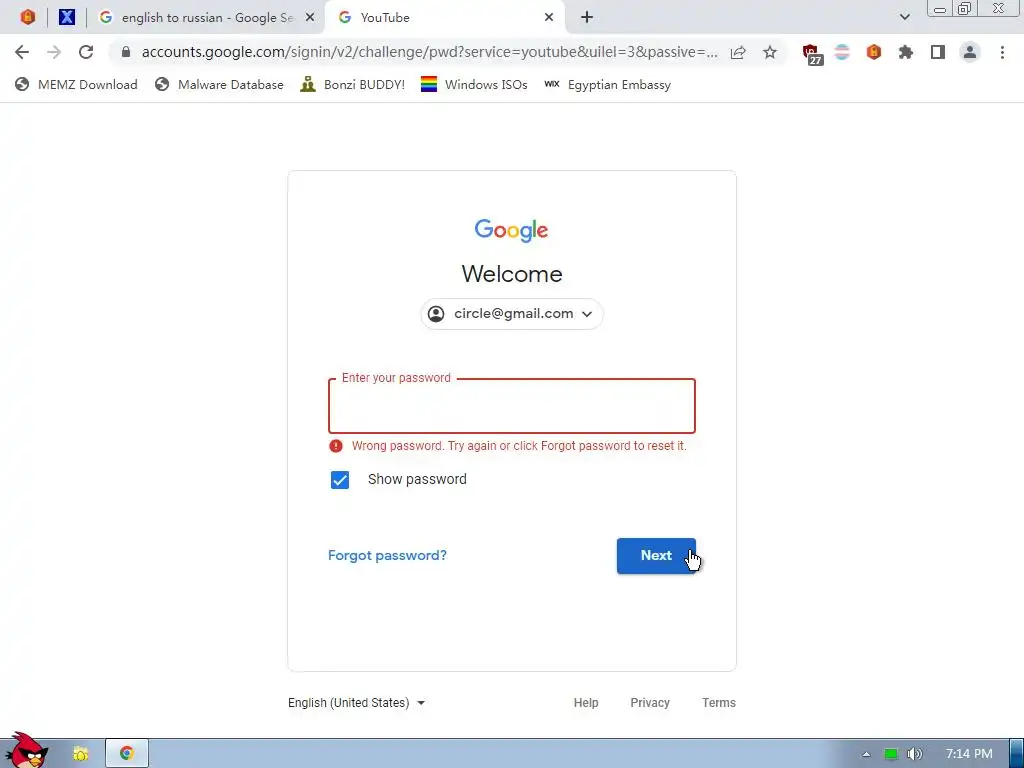Click the browser forward arrow
Image resolution: width=1024 pixels, height=768 pixels.
point(54,52)
